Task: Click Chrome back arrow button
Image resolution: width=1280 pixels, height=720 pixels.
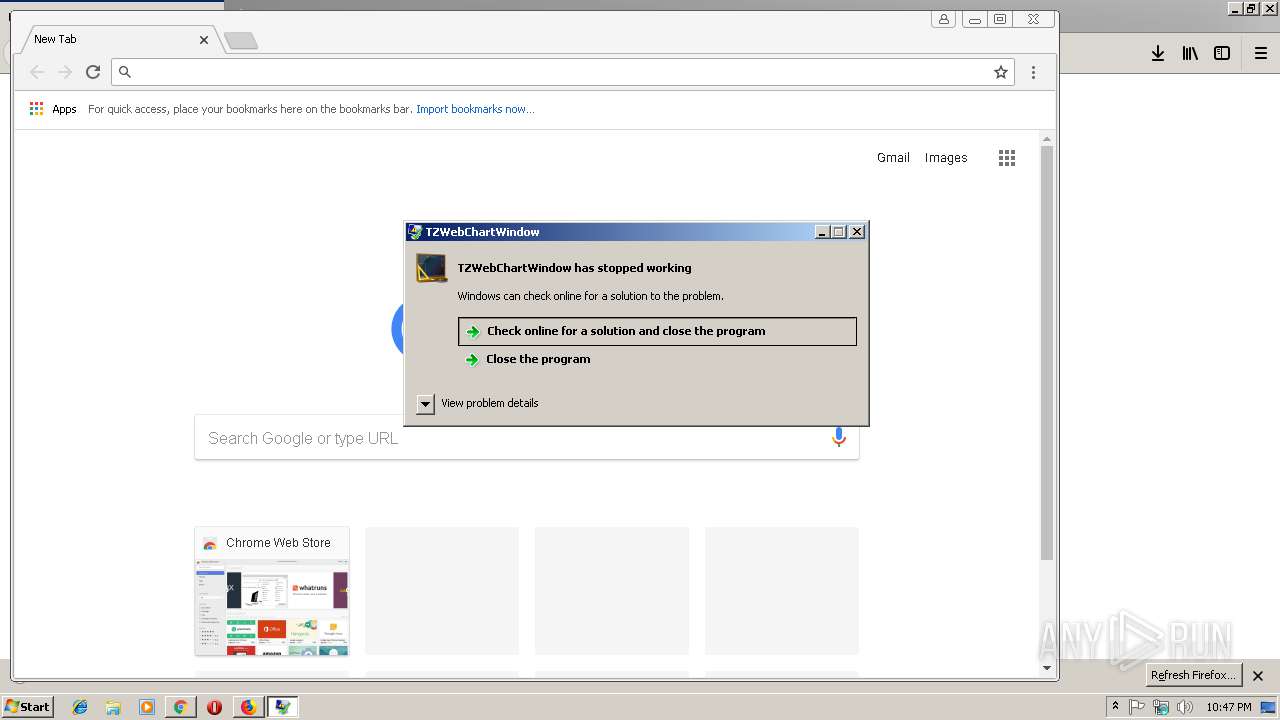Action: click(x=37, y=72)
